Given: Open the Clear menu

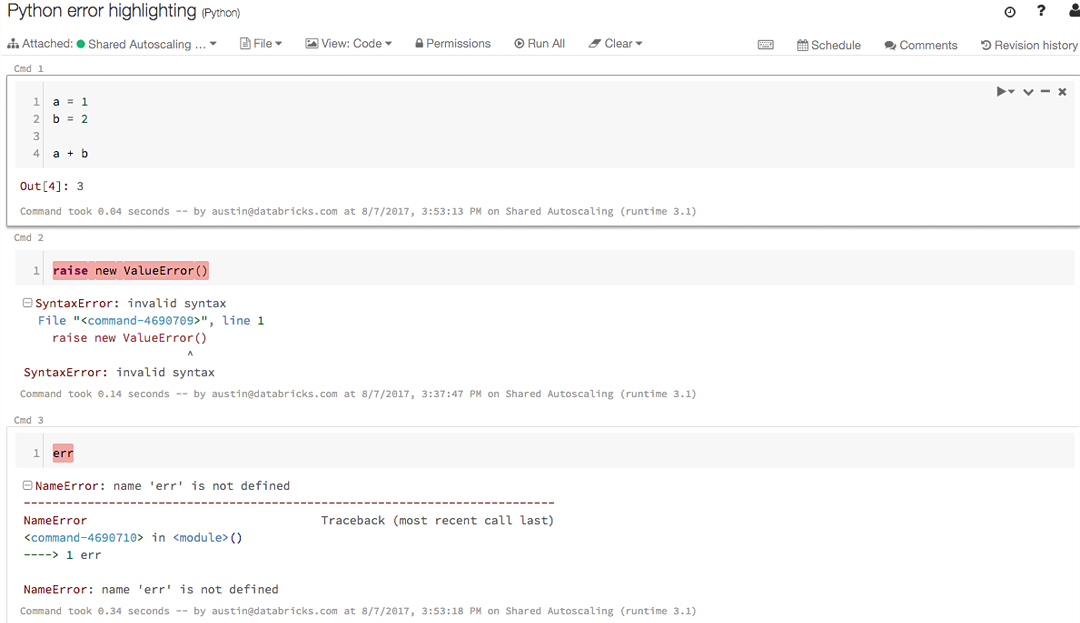Looking at the screenshot, I should [615, 43].
